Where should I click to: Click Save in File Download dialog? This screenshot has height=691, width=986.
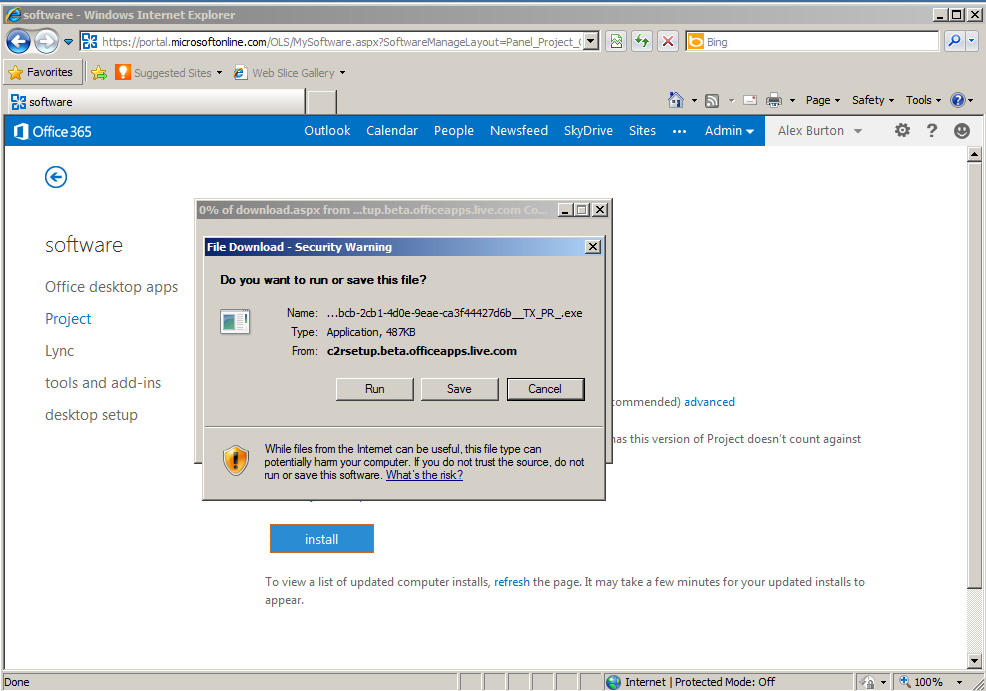point(460,389)
